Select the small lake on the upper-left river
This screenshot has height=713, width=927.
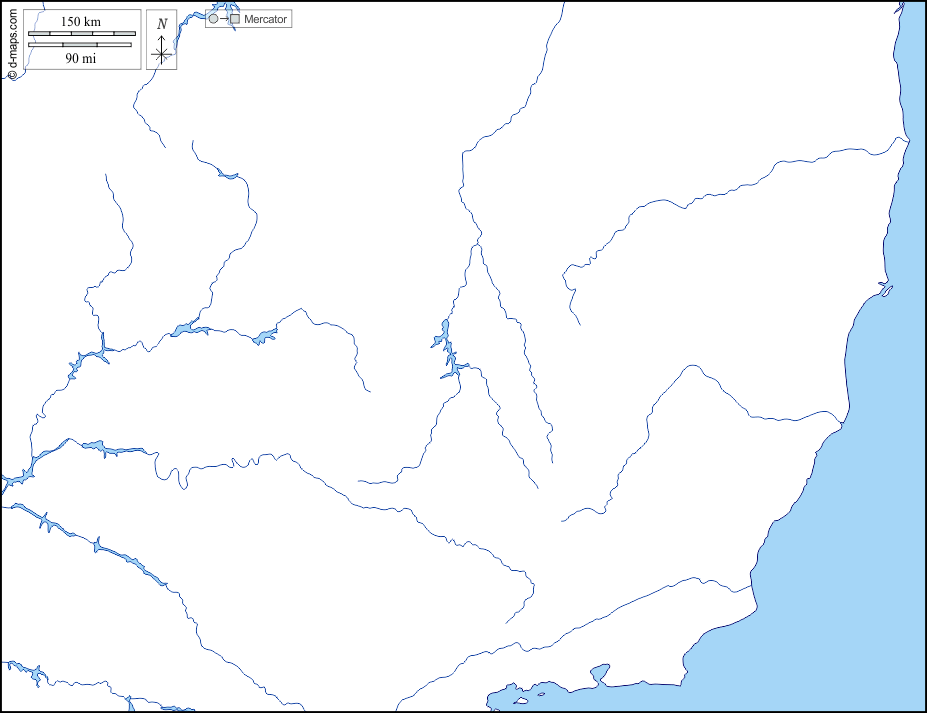[229, 176]
